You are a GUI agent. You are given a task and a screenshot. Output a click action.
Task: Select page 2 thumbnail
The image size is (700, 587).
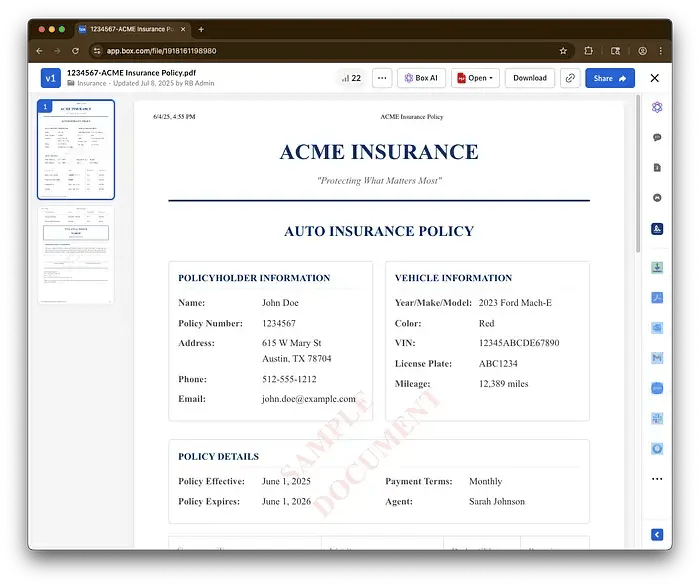76,254
